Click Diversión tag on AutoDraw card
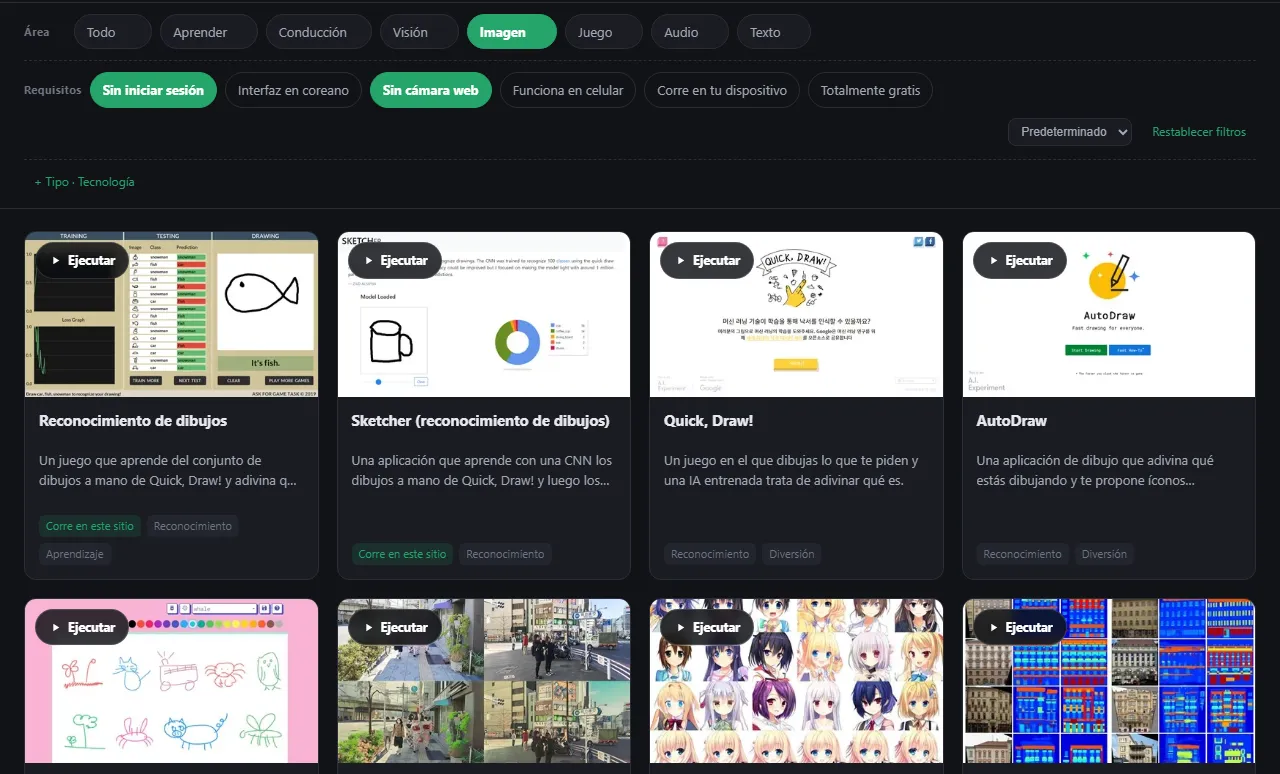 click(x=1104, y=554)
